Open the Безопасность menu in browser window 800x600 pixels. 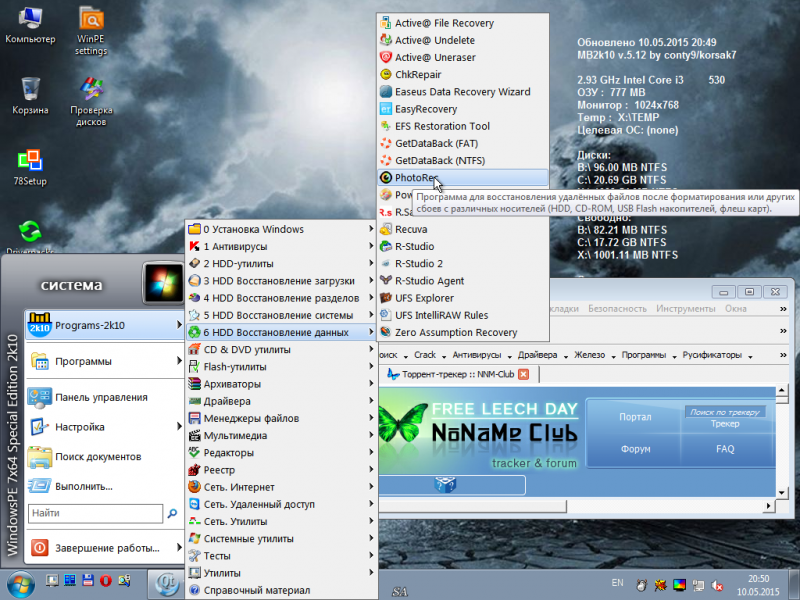coord(617,309)
